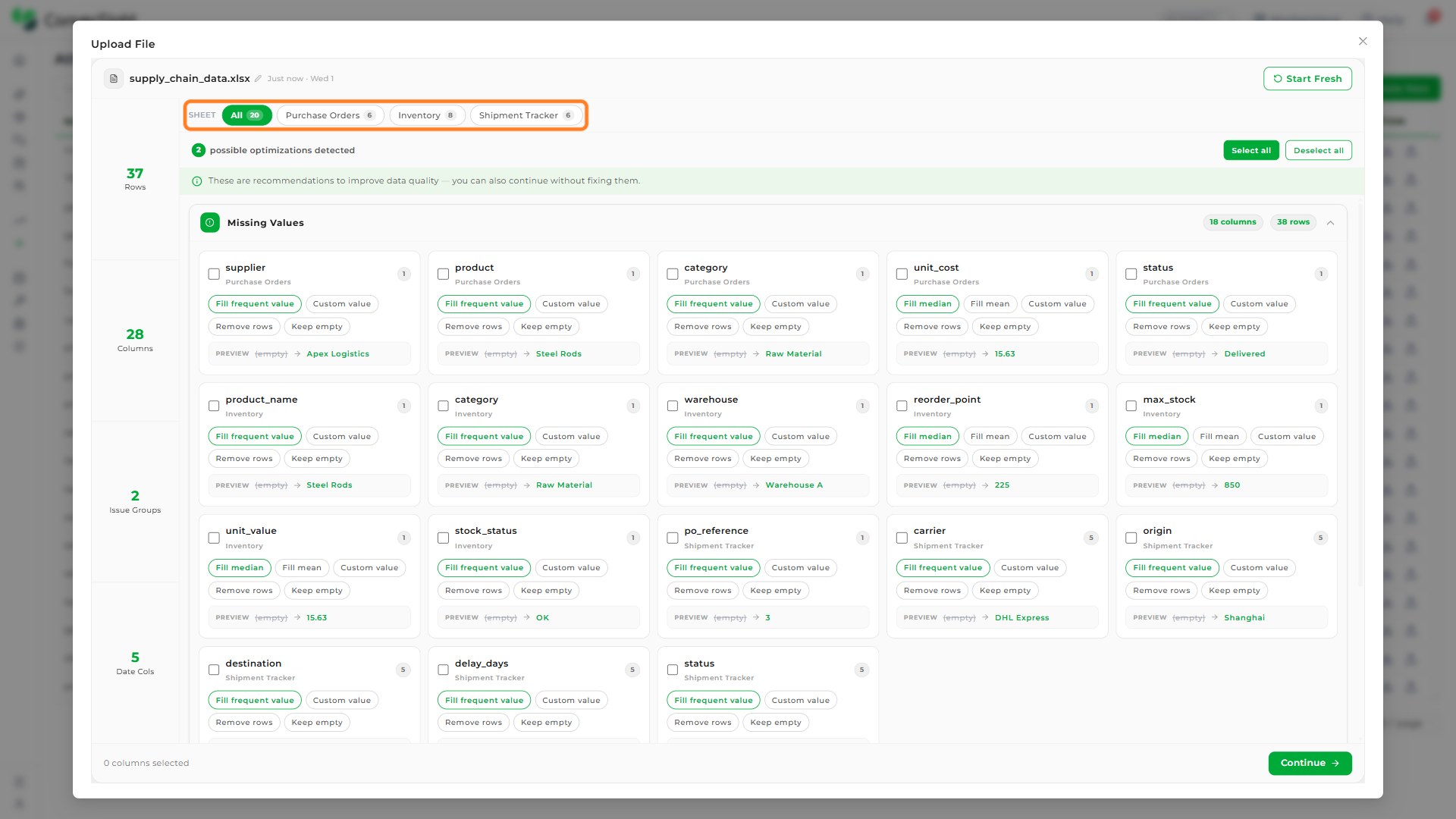Choose Custom value for stock_status
The width and height of the screenshot is (1456, 819).
point(571,568)
